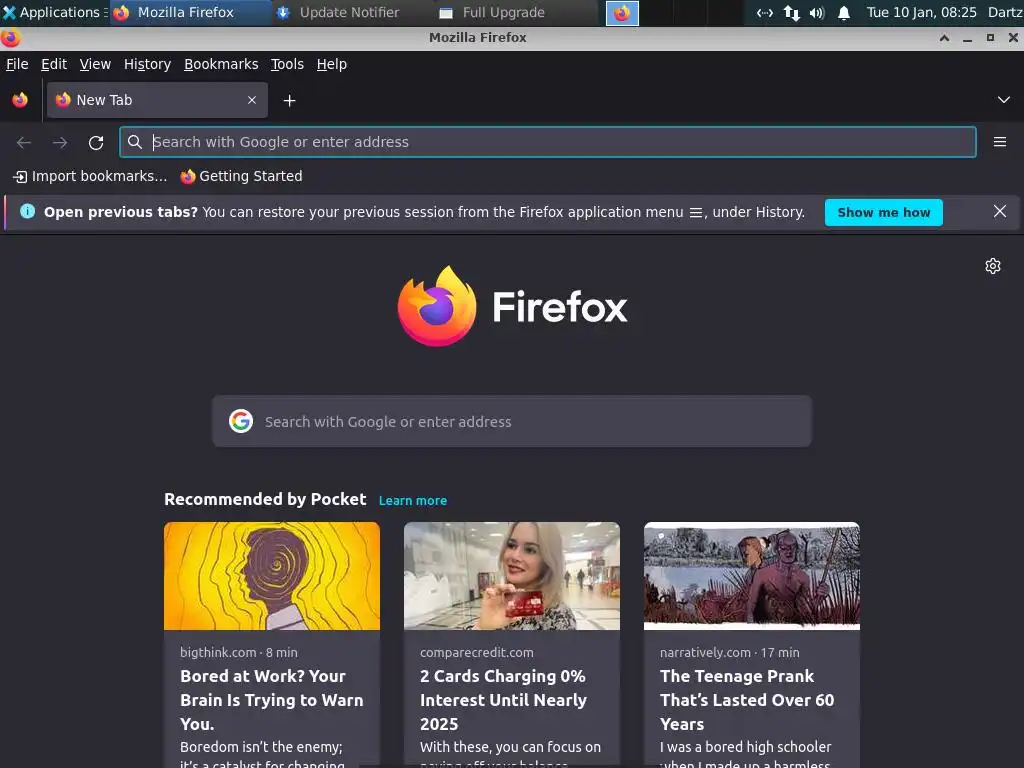
Task: Click 'bigthink.com · 8 min' source text
Action: pos(238,652)
